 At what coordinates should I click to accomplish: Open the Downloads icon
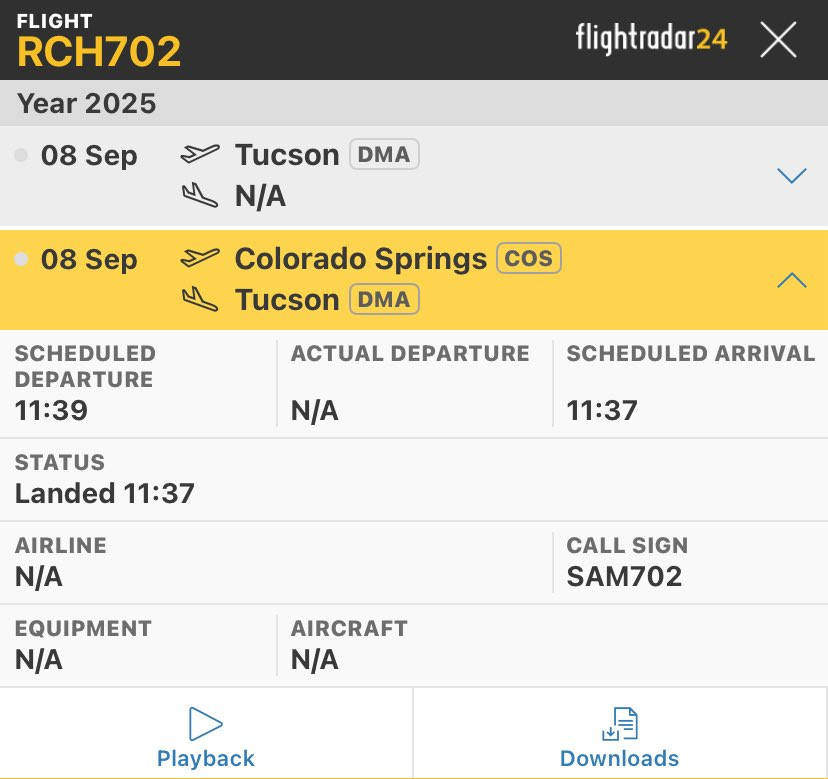point(619,724)
